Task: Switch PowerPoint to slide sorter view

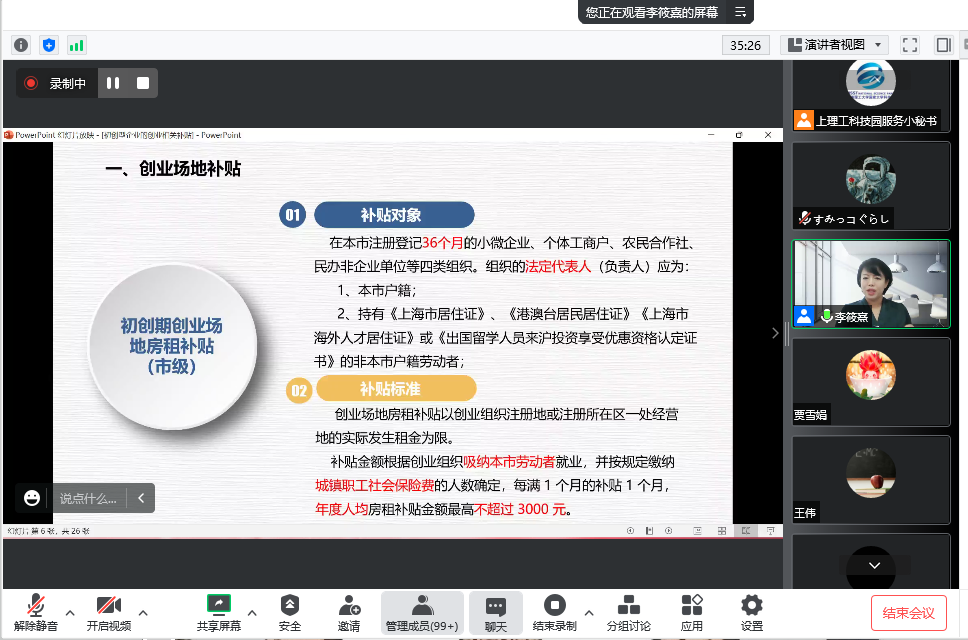Action: point(722,531)
